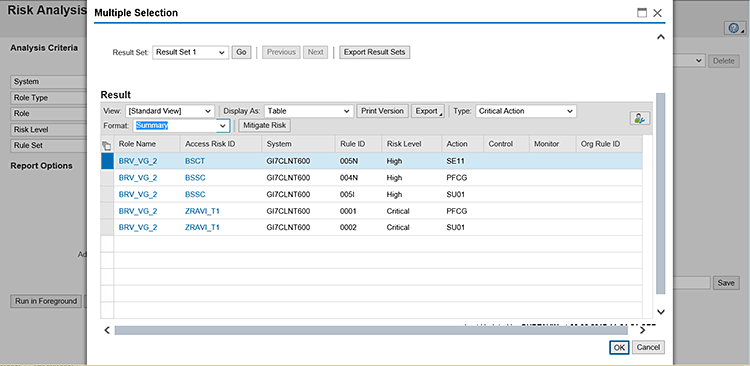Click the Go button

242,52
